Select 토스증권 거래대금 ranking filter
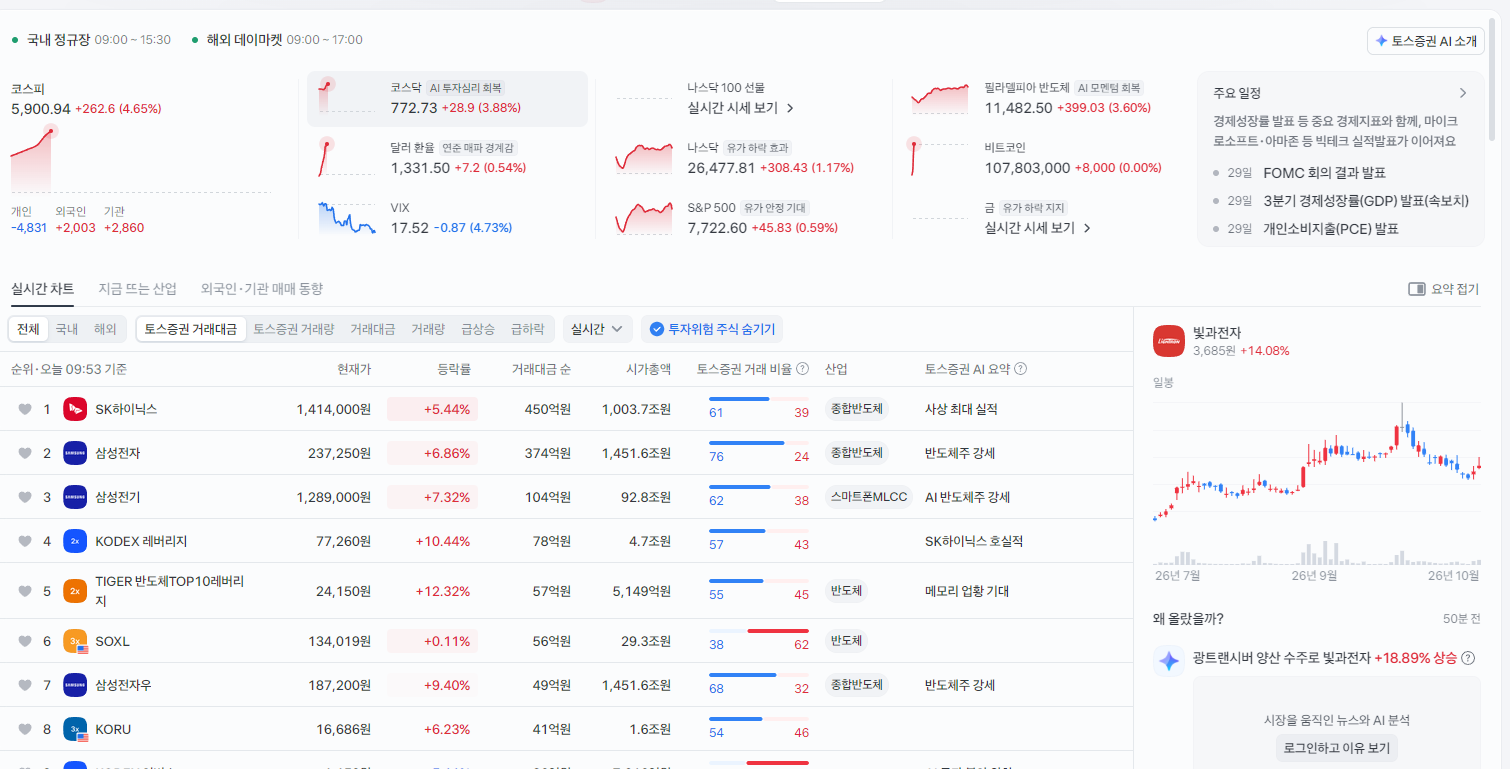The height and width of the screenshot is (769, 1510). tap(190, 329)
